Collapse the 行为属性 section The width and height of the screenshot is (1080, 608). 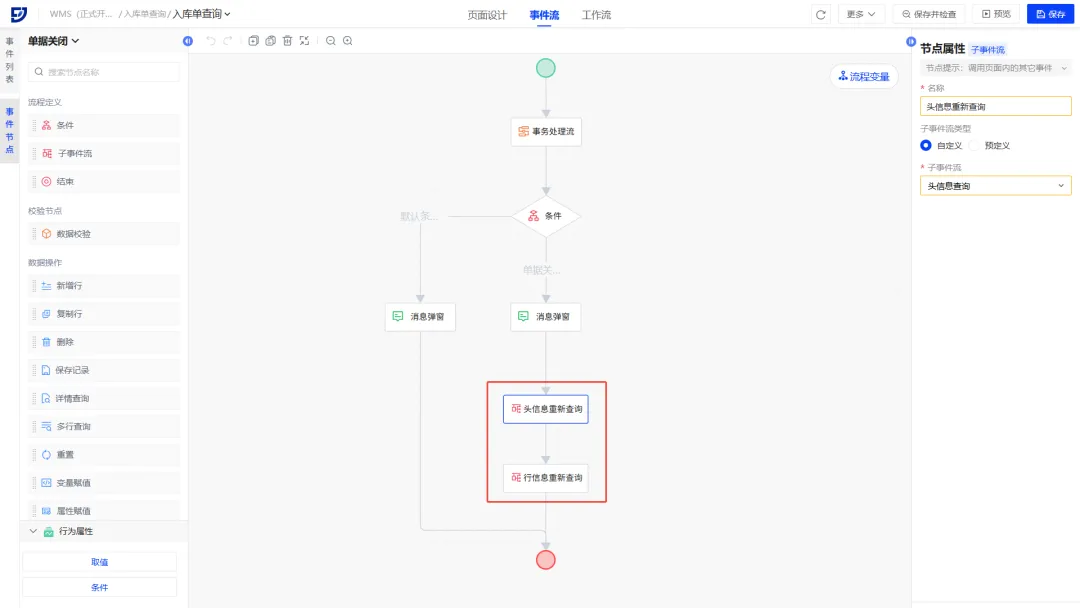[x=33, y=532]
